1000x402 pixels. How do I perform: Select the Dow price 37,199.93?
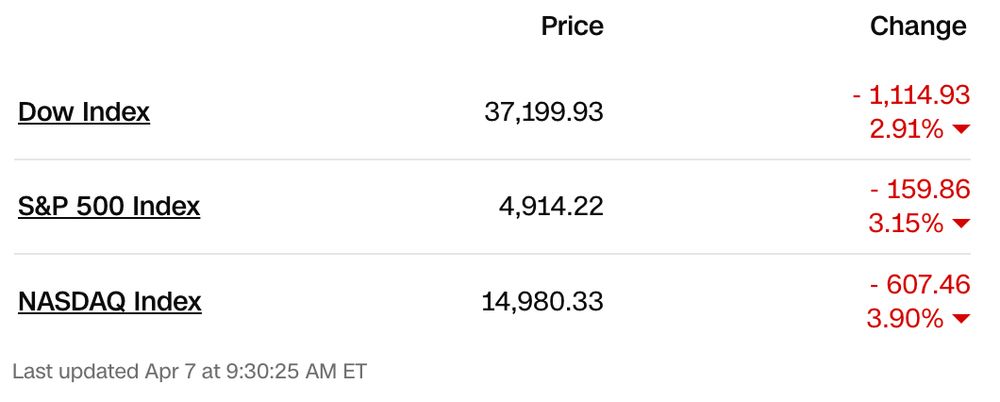(544, 112)
